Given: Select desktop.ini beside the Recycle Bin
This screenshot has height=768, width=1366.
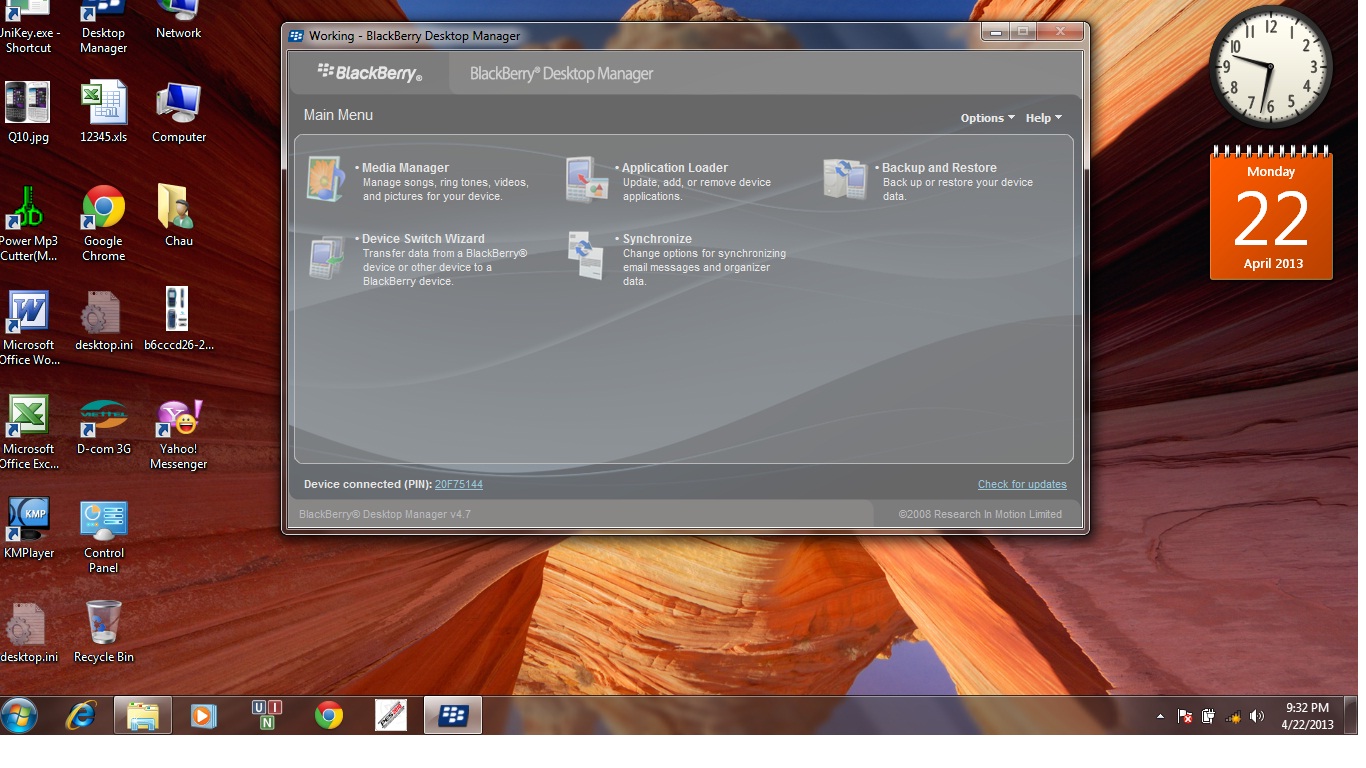Looking at the screenshot, I should coord(28,632).
